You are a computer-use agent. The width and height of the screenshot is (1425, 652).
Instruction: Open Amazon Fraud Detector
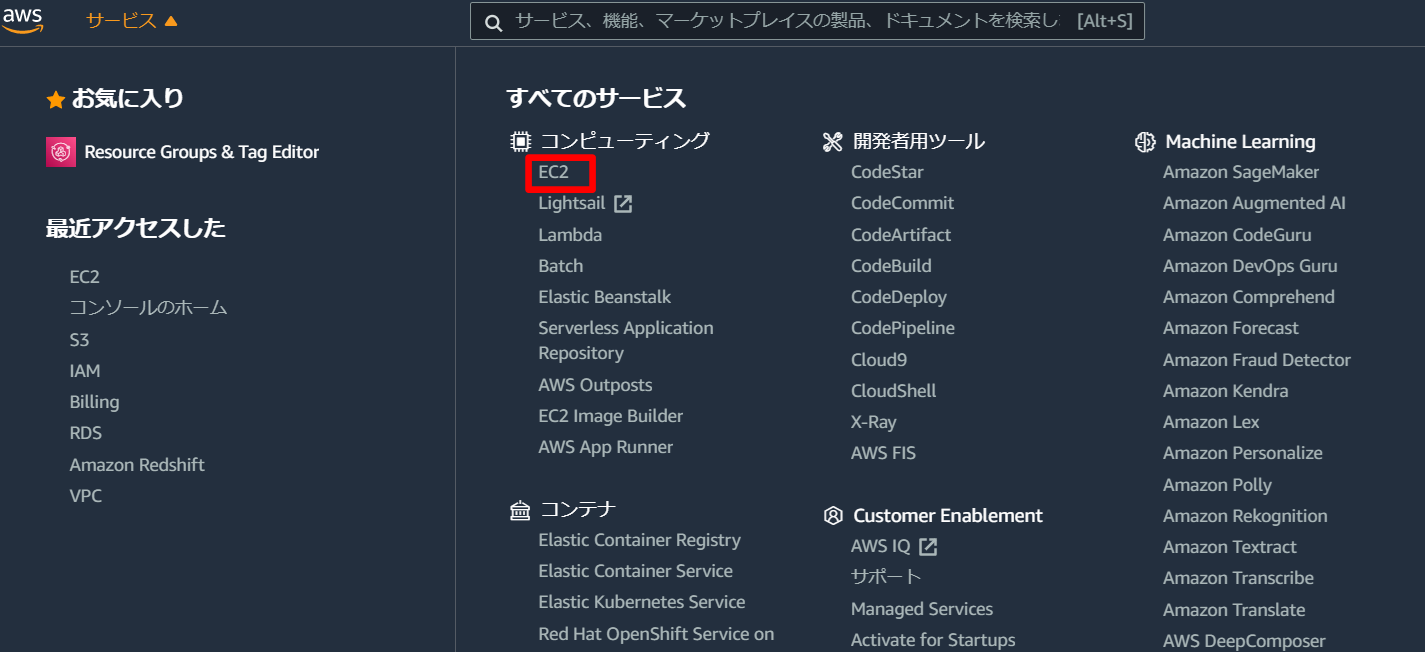click(x=1257, y=360)
